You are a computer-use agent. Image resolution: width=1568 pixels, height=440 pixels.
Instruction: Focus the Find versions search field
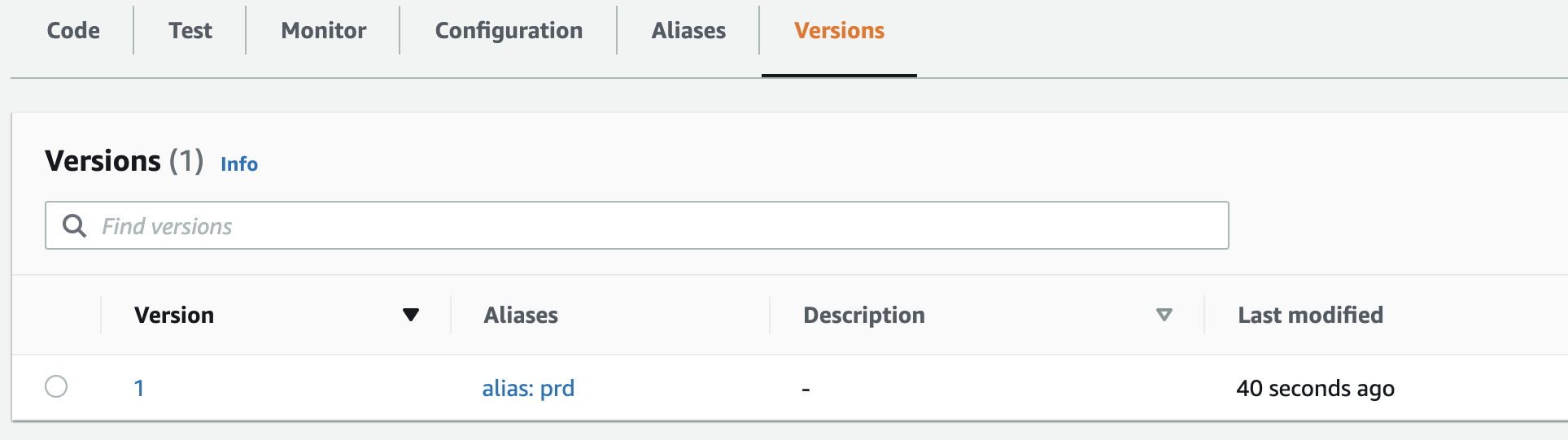point(636,225)
